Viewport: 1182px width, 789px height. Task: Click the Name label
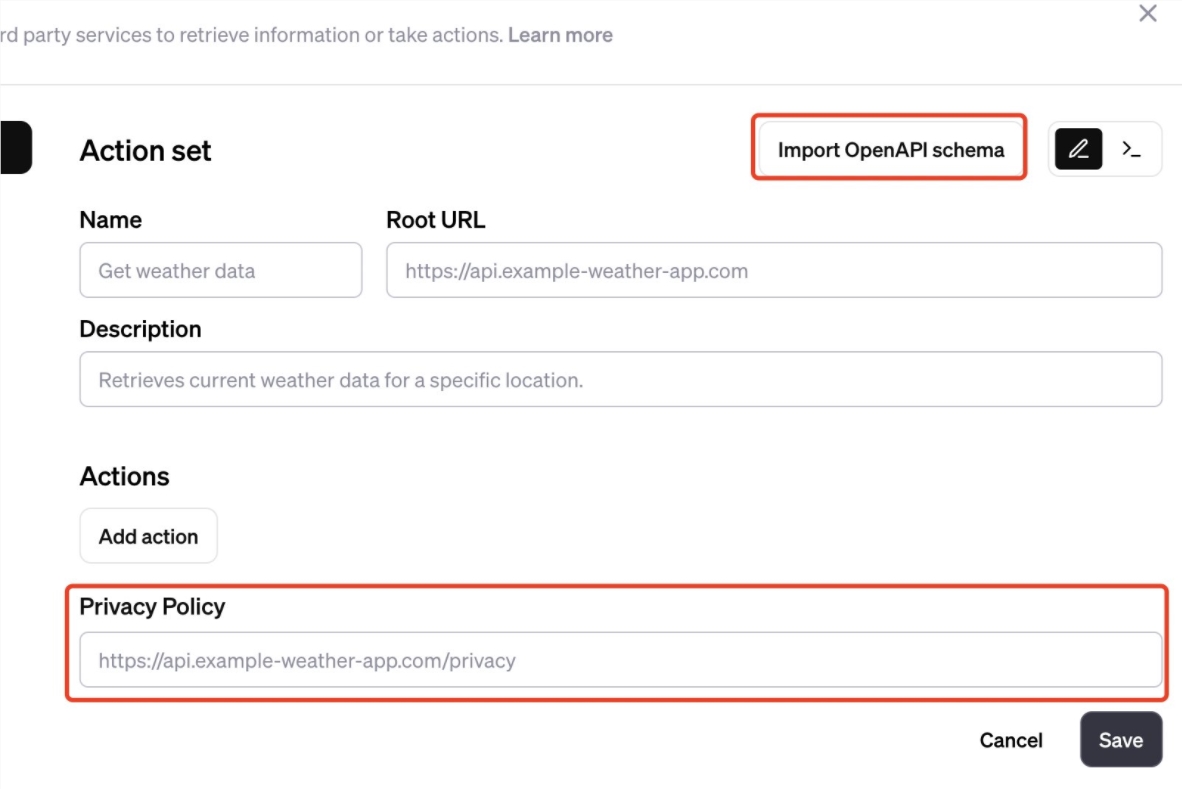[x=111, y=219]
